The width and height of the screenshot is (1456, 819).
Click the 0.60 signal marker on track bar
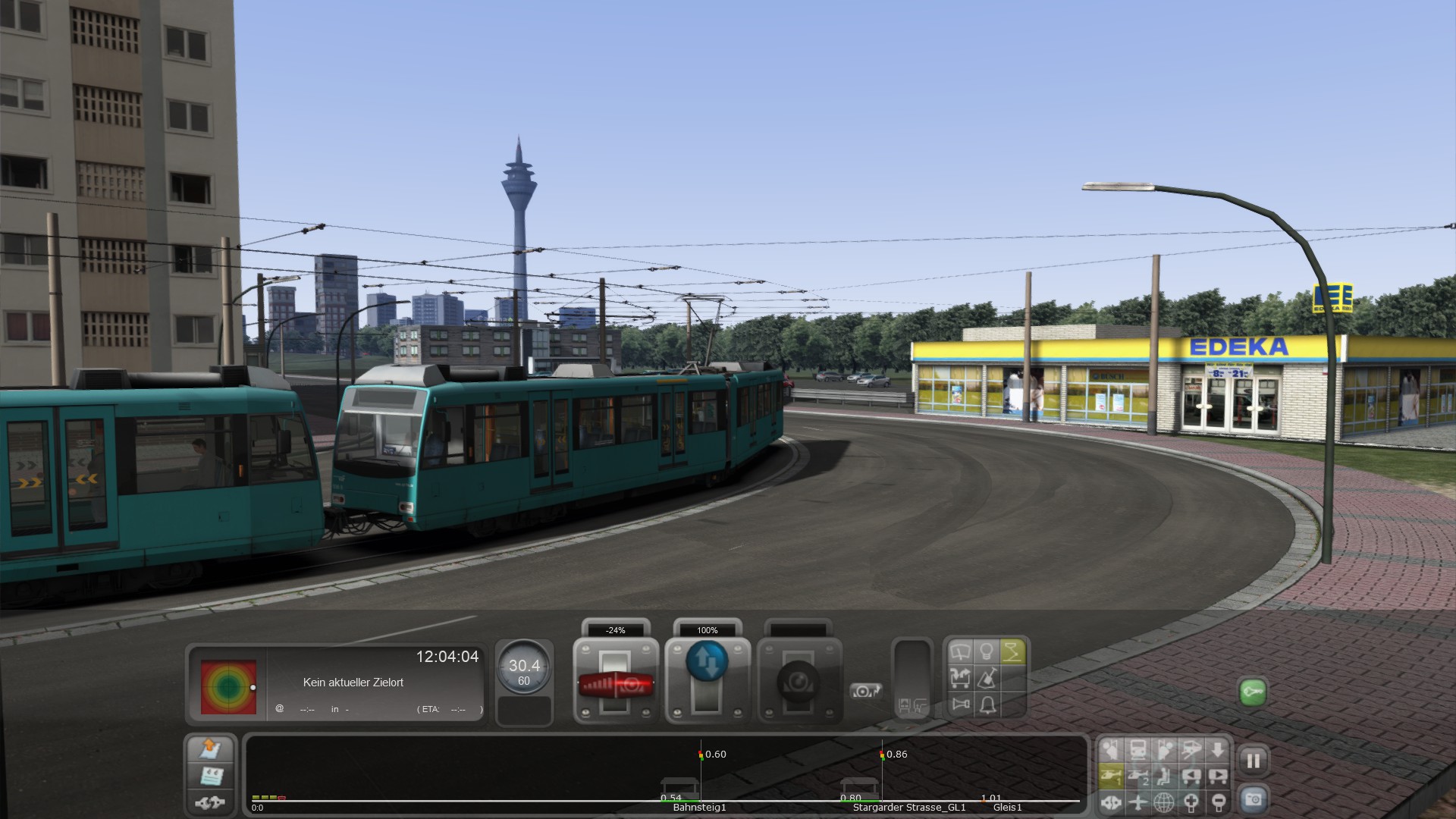[x=701, y=755]
